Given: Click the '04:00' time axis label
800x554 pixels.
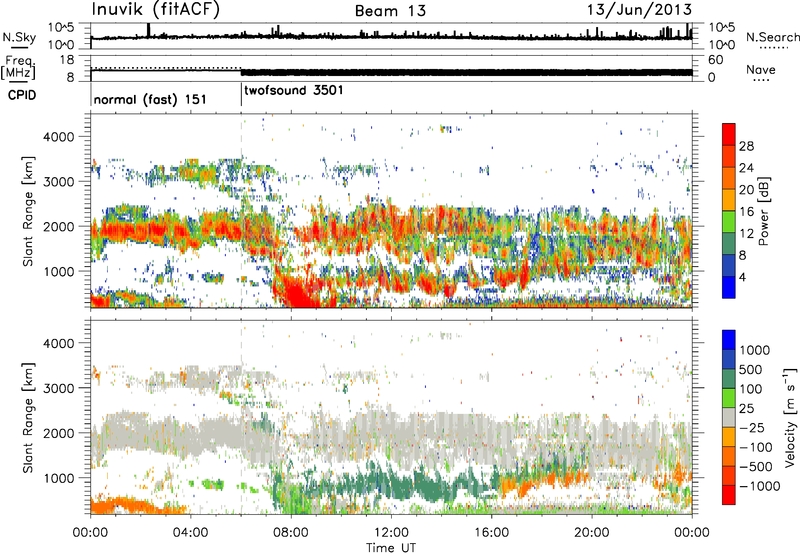Looking at the screenshot, I should pos(191,532).
